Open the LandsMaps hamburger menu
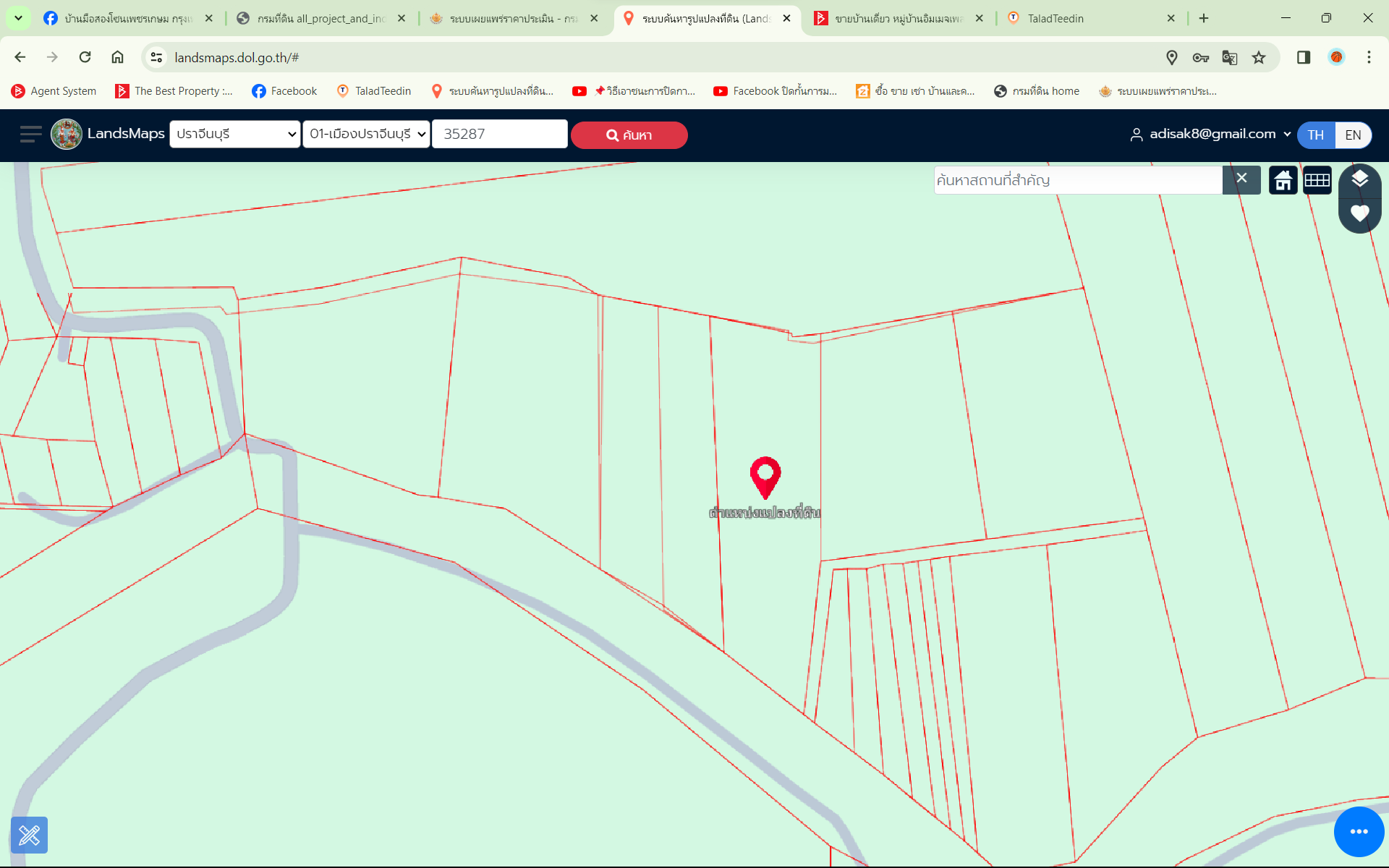1389x868 pixels. click(x=30, y=135)
